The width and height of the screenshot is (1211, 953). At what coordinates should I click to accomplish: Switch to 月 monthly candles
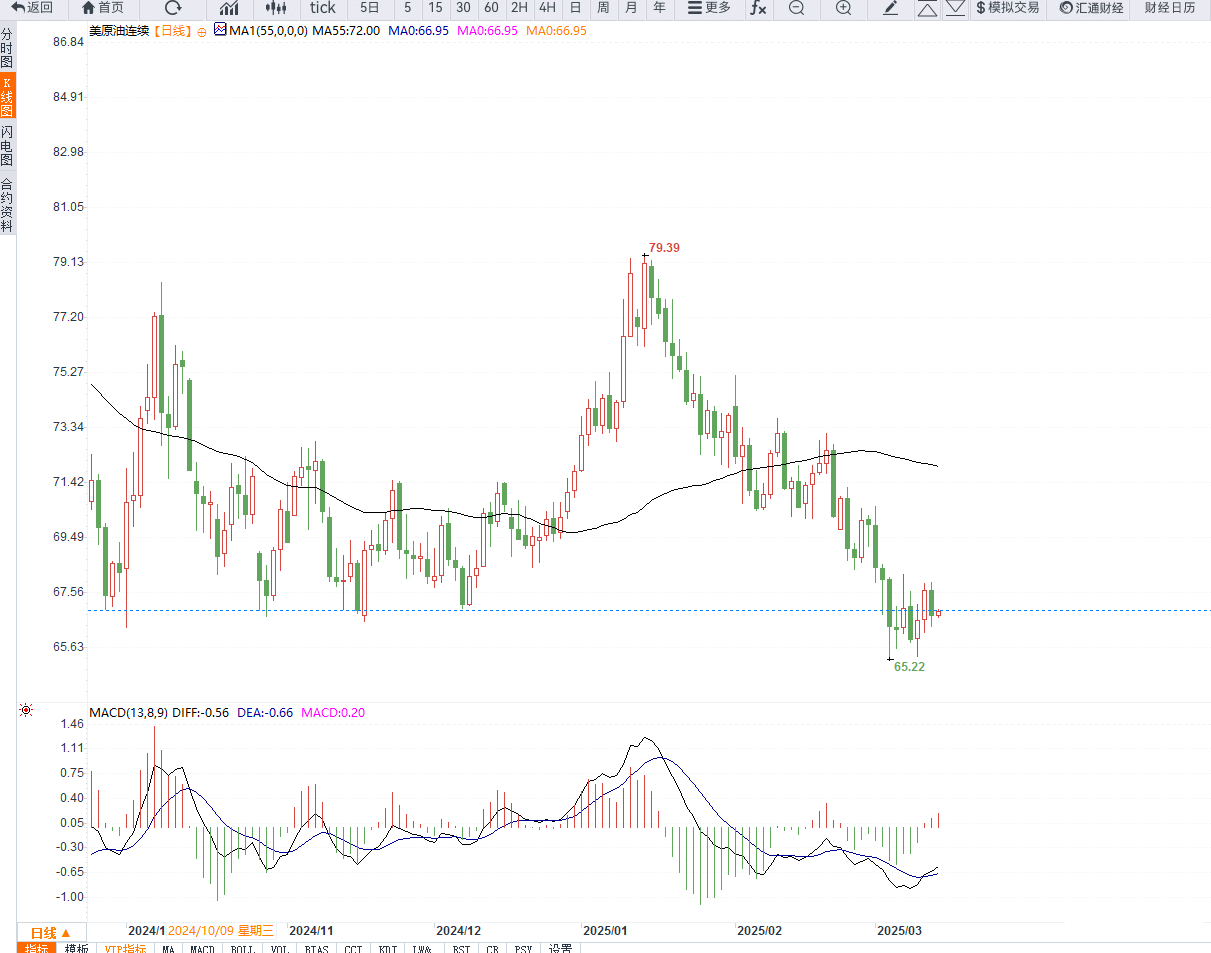point(631,8)
